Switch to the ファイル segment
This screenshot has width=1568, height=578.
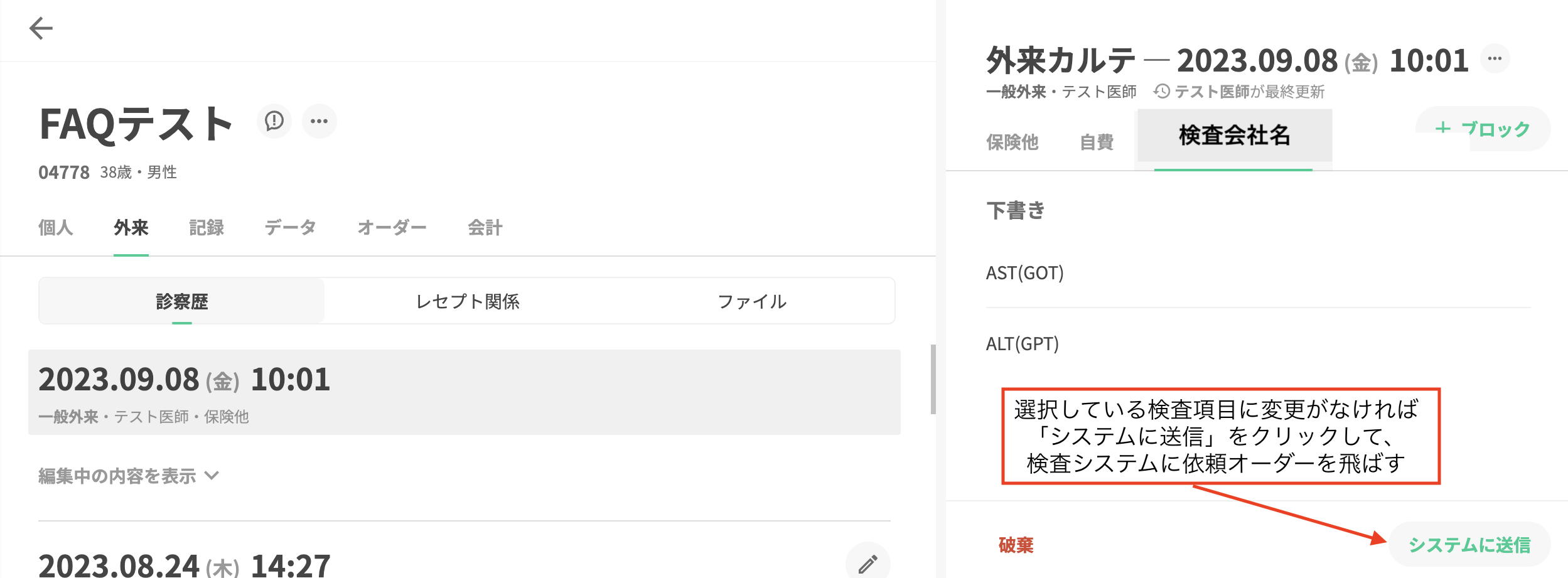[x=751, y=301]
